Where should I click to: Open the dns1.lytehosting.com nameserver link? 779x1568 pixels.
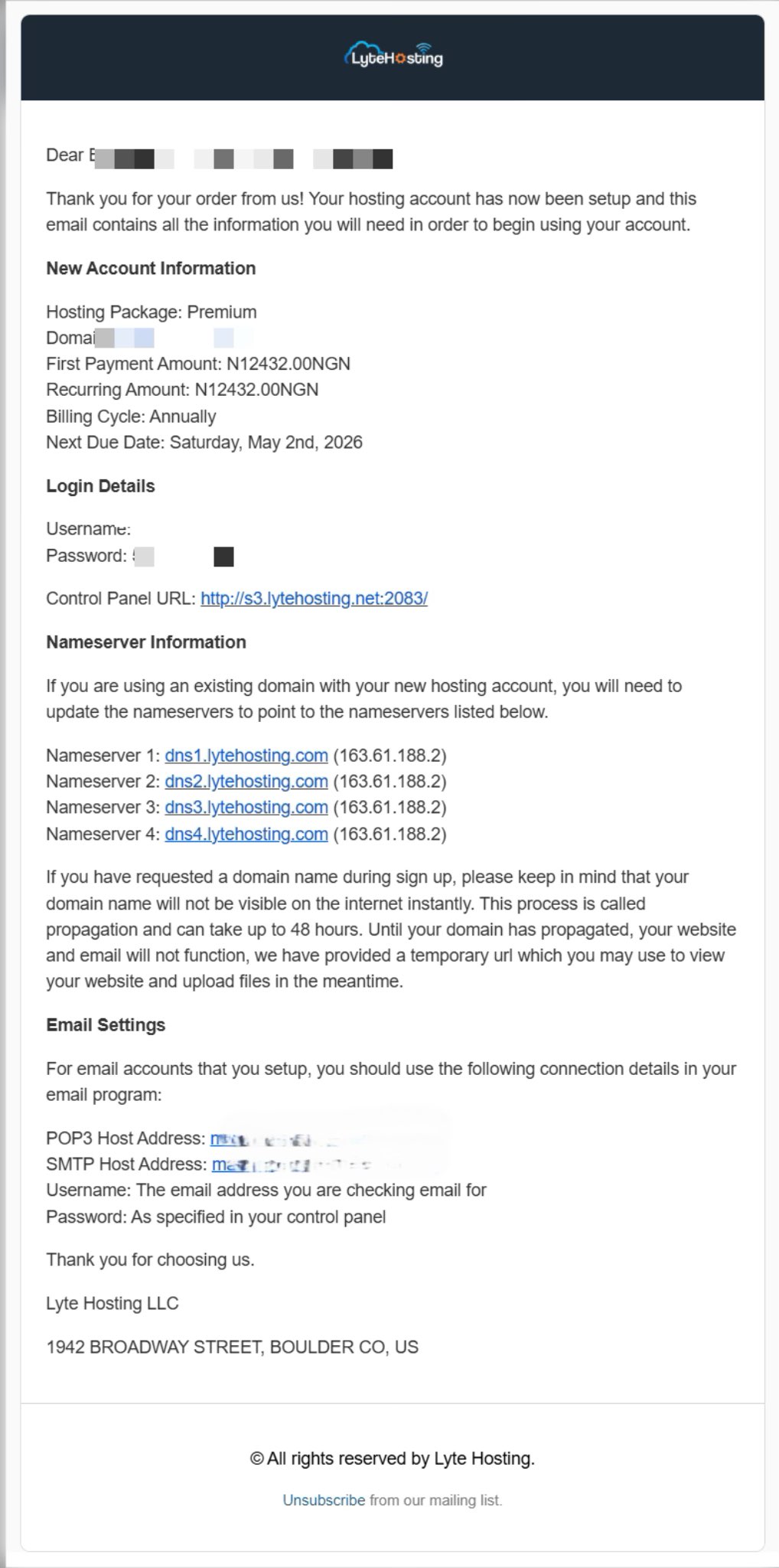pos(246,756)
